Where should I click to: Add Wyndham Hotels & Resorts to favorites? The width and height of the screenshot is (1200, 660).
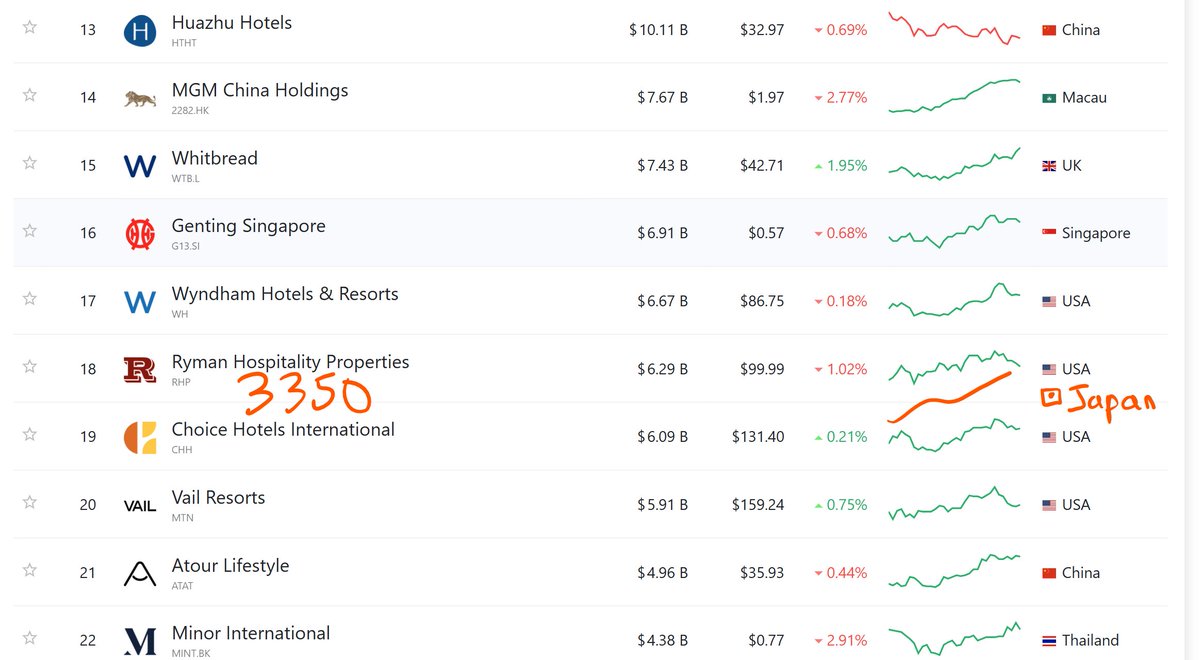30,299
